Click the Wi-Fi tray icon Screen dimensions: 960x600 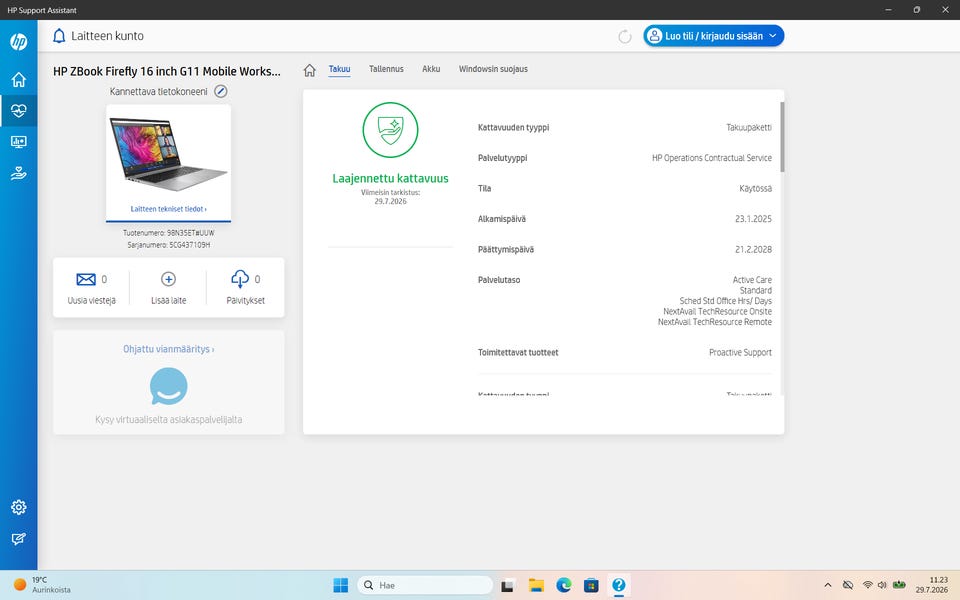tap(868, 585)
